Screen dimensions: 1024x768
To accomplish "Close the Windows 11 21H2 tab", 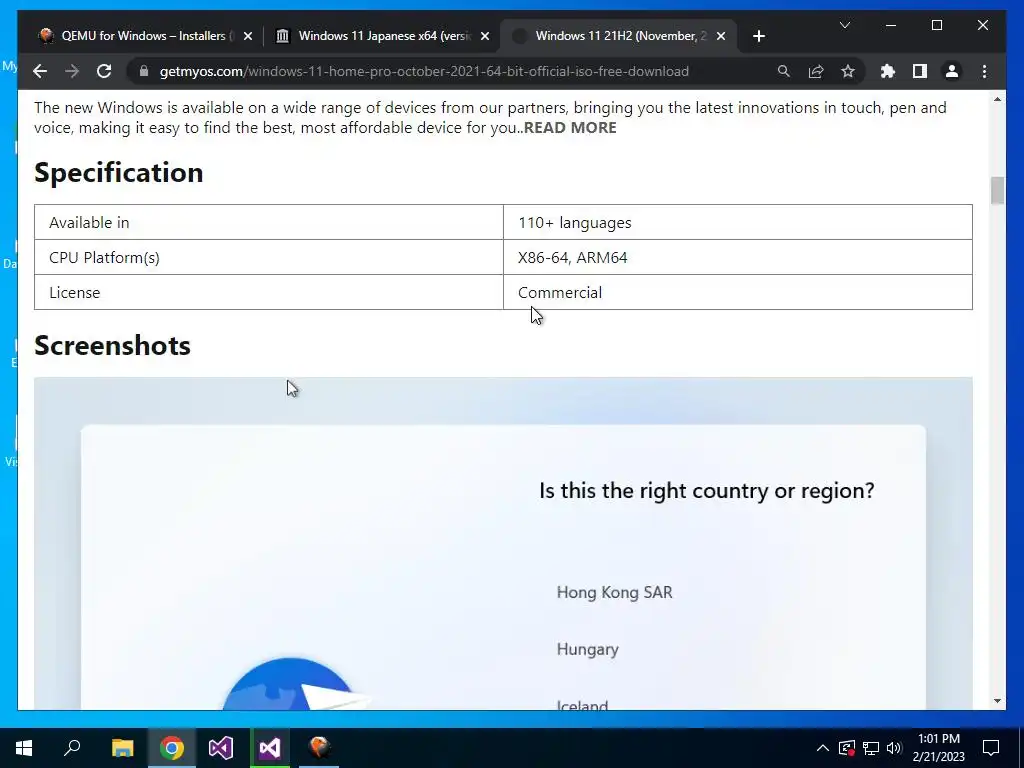I will click(x=721, y=36).
